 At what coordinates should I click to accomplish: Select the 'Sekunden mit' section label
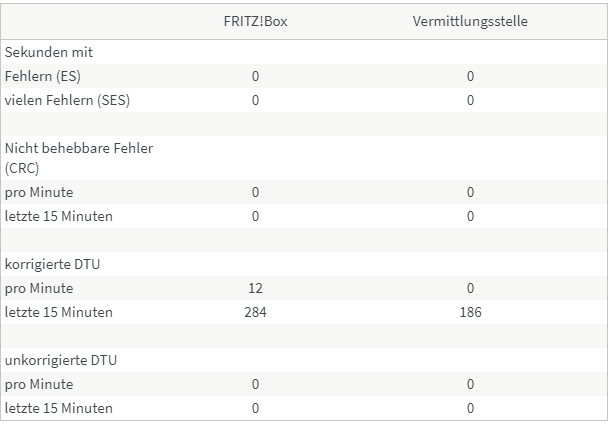(49, 52)
